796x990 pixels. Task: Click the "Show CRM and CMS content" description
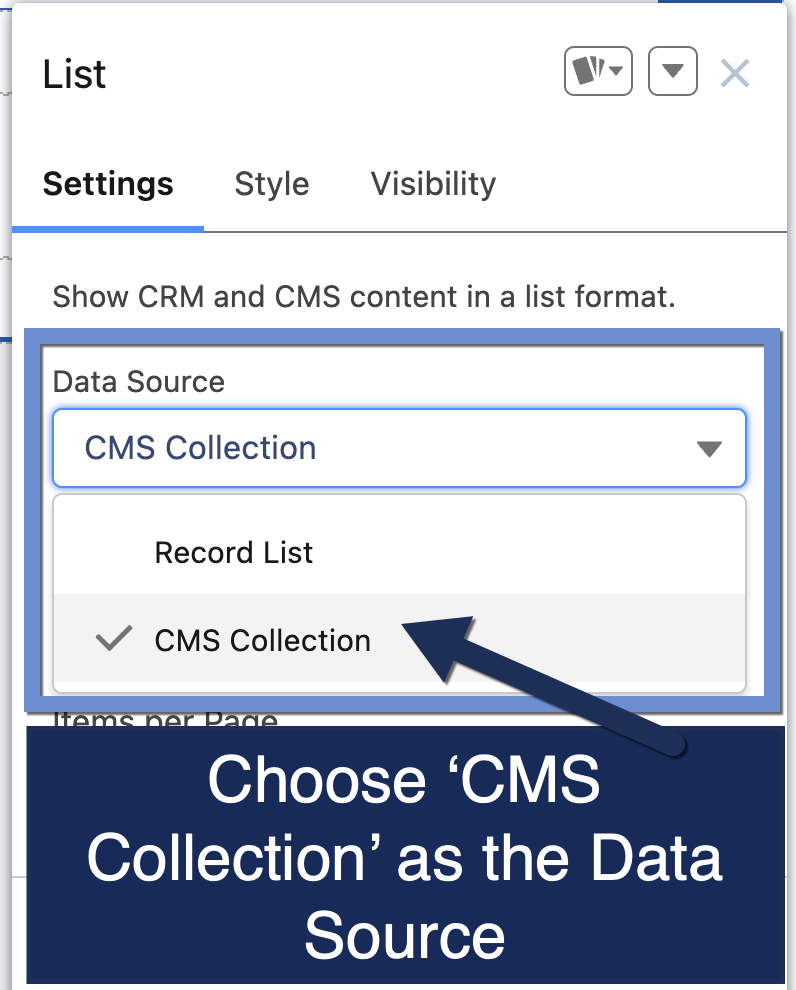click(364, 297)
